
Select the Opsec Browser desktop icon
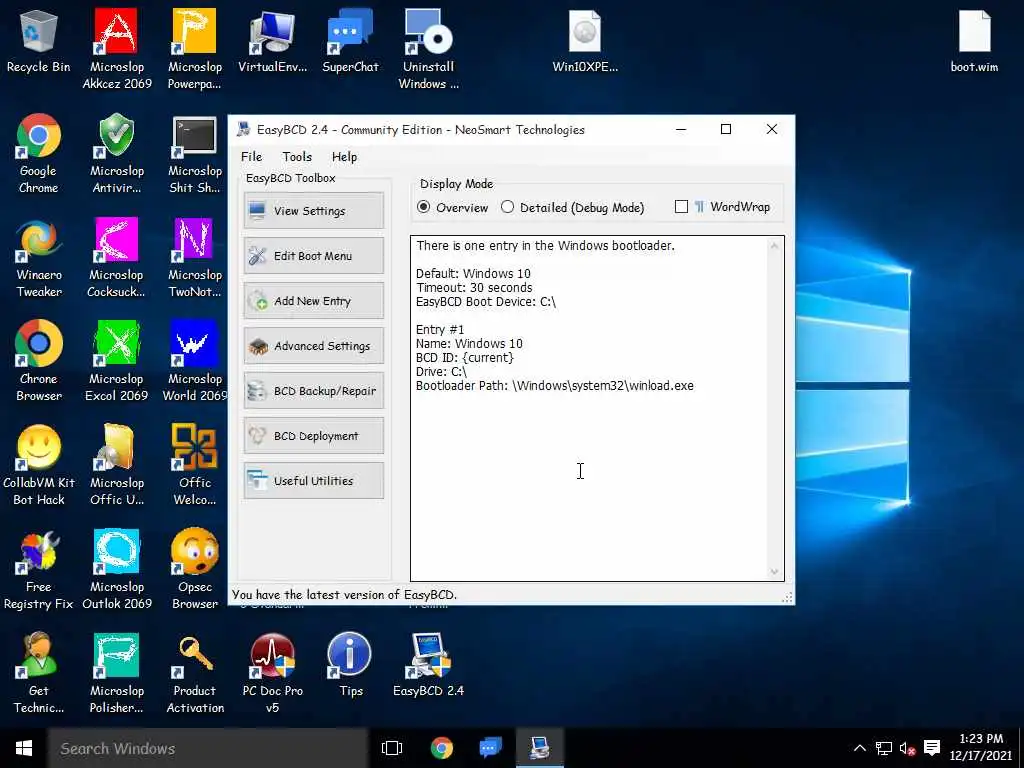click(195, 569)
